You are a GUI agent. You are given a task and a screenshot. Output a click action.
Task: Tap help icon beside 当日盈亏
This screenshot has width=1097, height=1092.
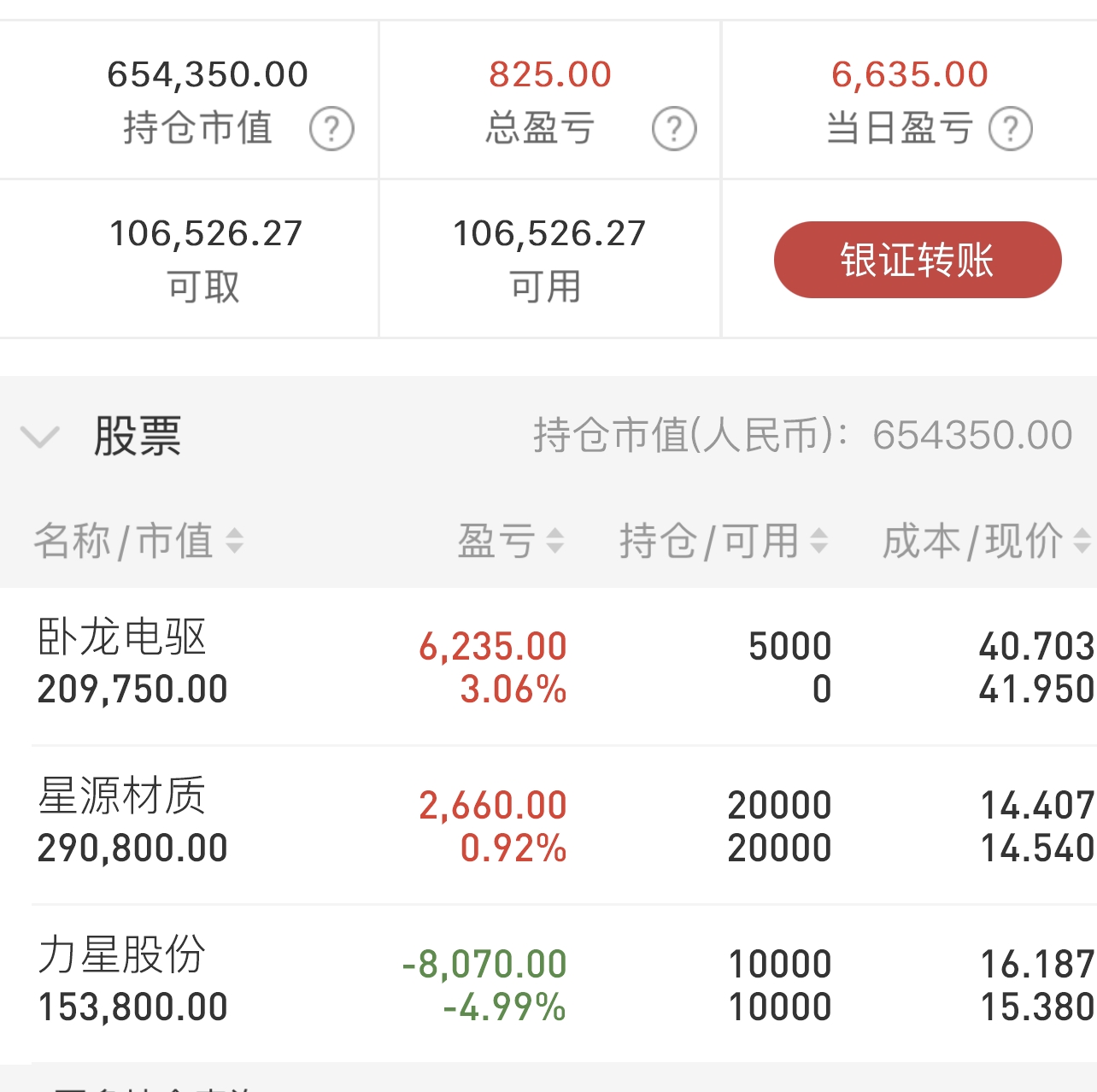click(x=1011, y=129)
